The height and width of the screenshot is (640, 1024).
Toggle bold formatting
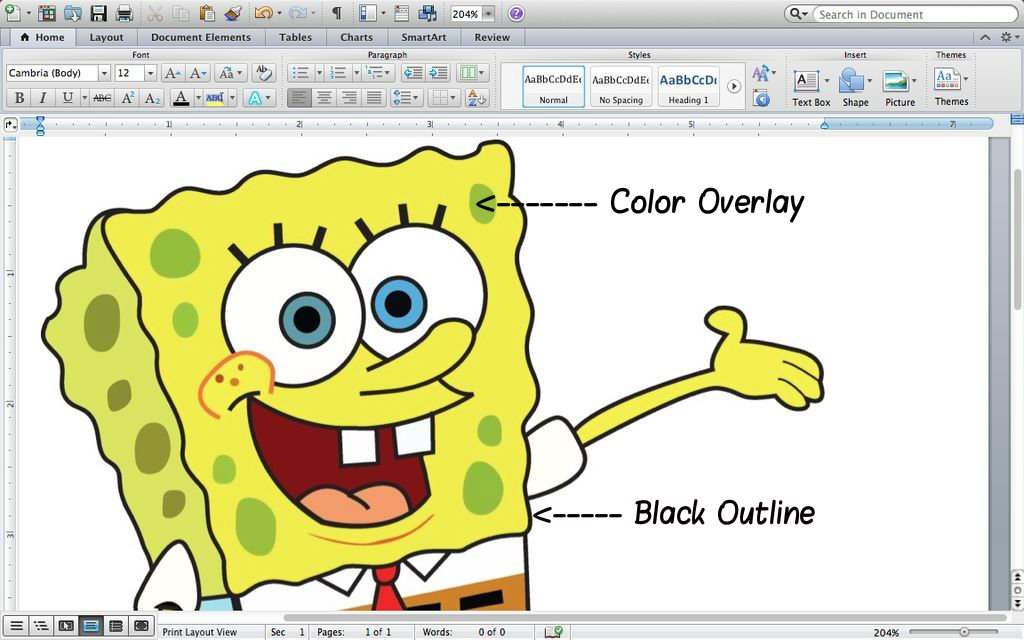(20, 98)
